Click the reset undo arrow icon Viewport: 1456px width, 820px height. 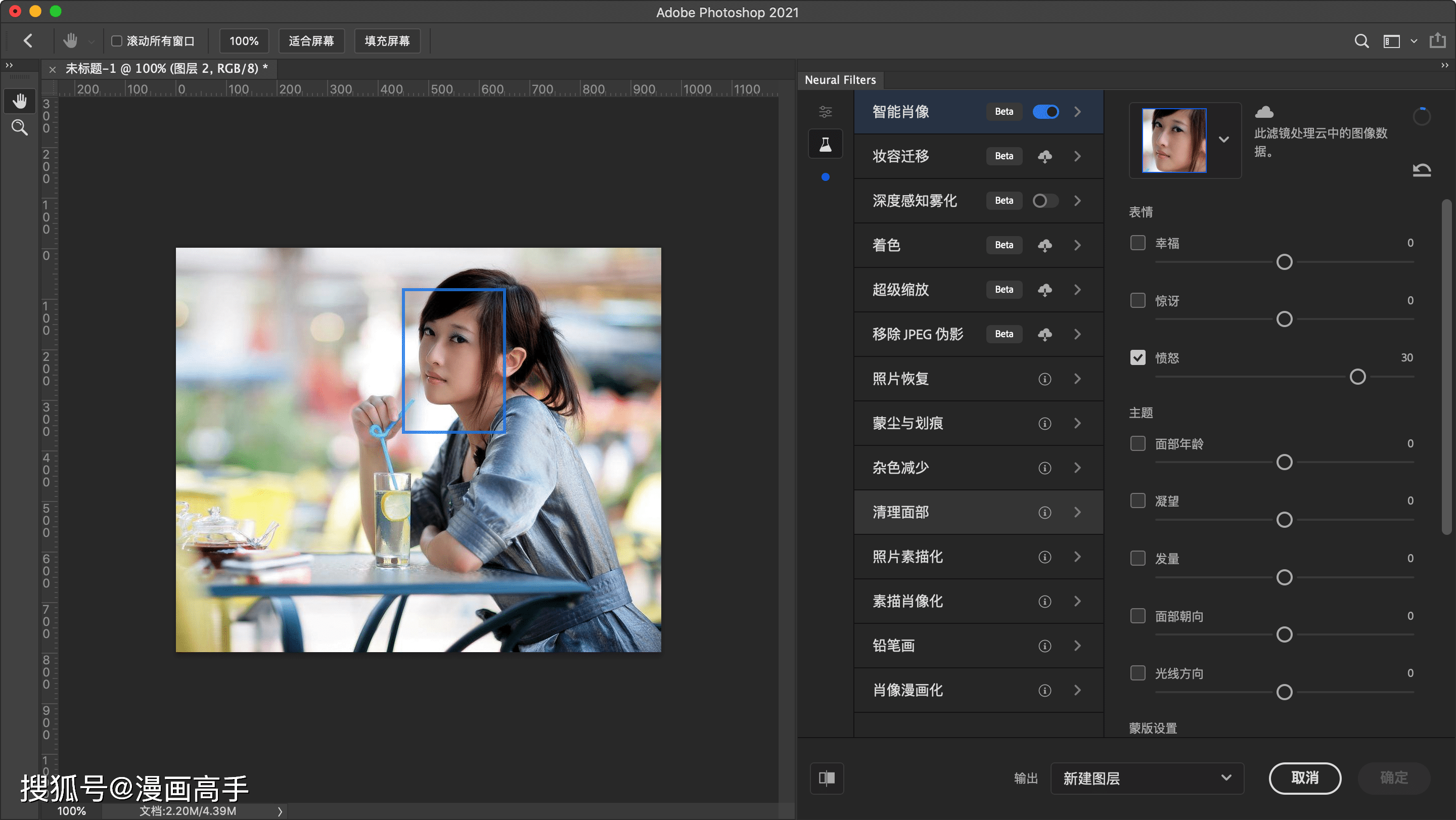[x=1422, y=169]
